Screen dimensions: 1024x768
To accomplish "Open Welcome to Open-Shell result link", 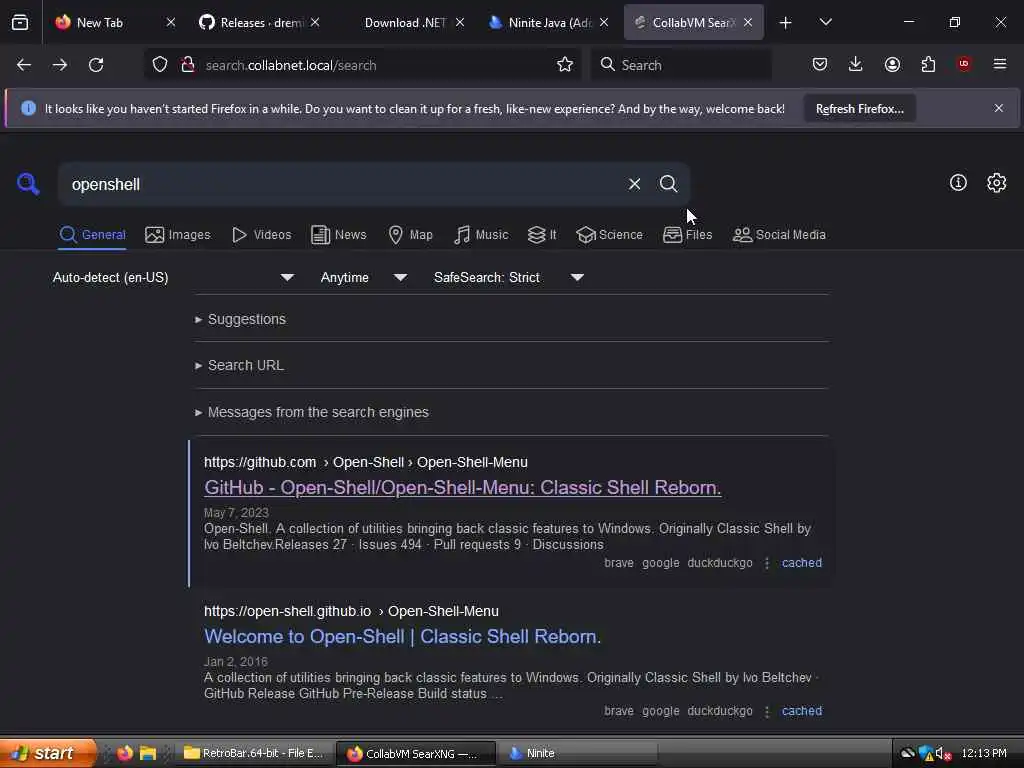I will (402, 637).
